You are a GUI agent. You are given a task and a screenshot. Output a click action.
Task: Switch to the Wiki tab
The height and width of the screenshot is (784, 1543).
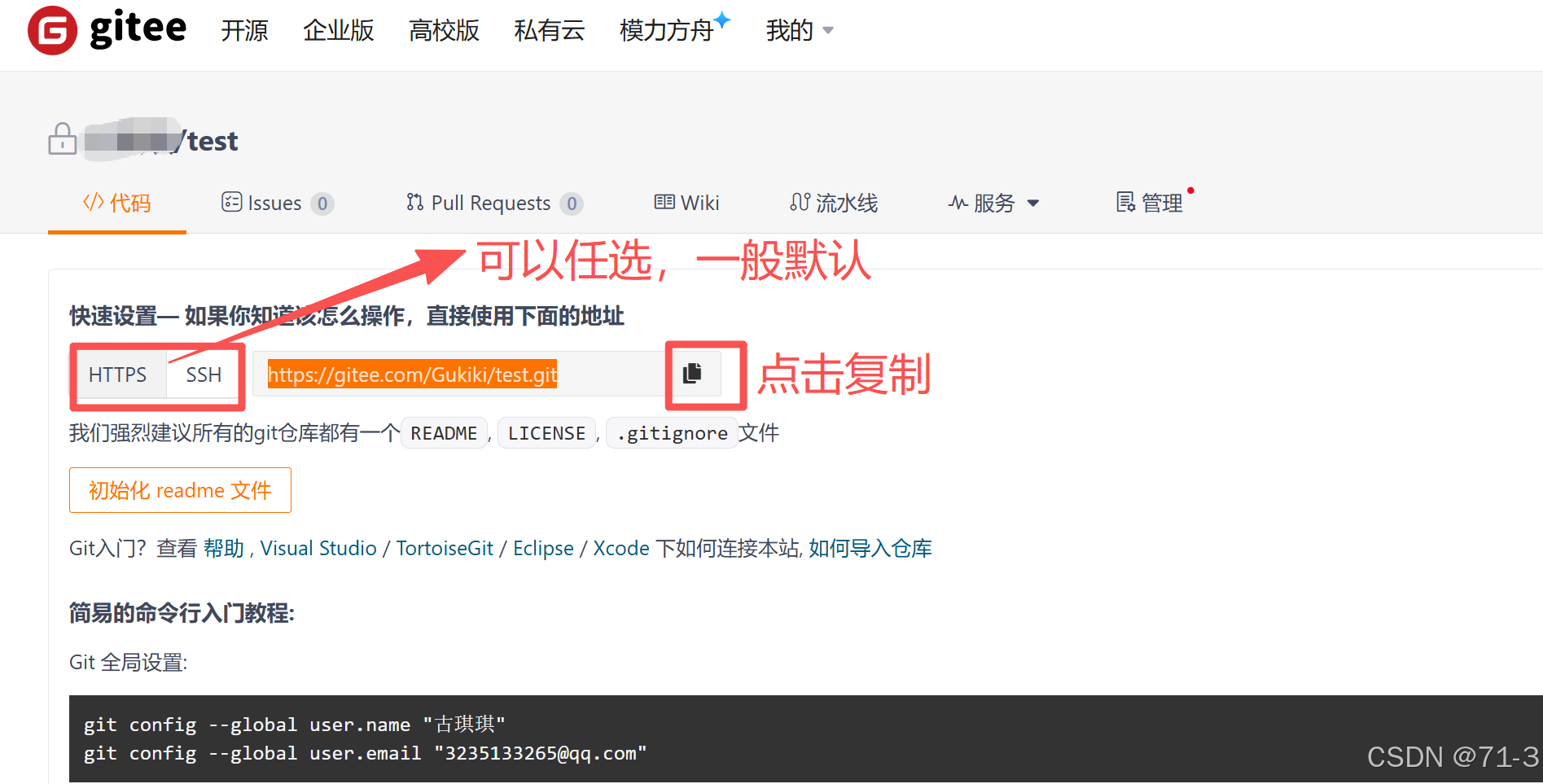687,203
